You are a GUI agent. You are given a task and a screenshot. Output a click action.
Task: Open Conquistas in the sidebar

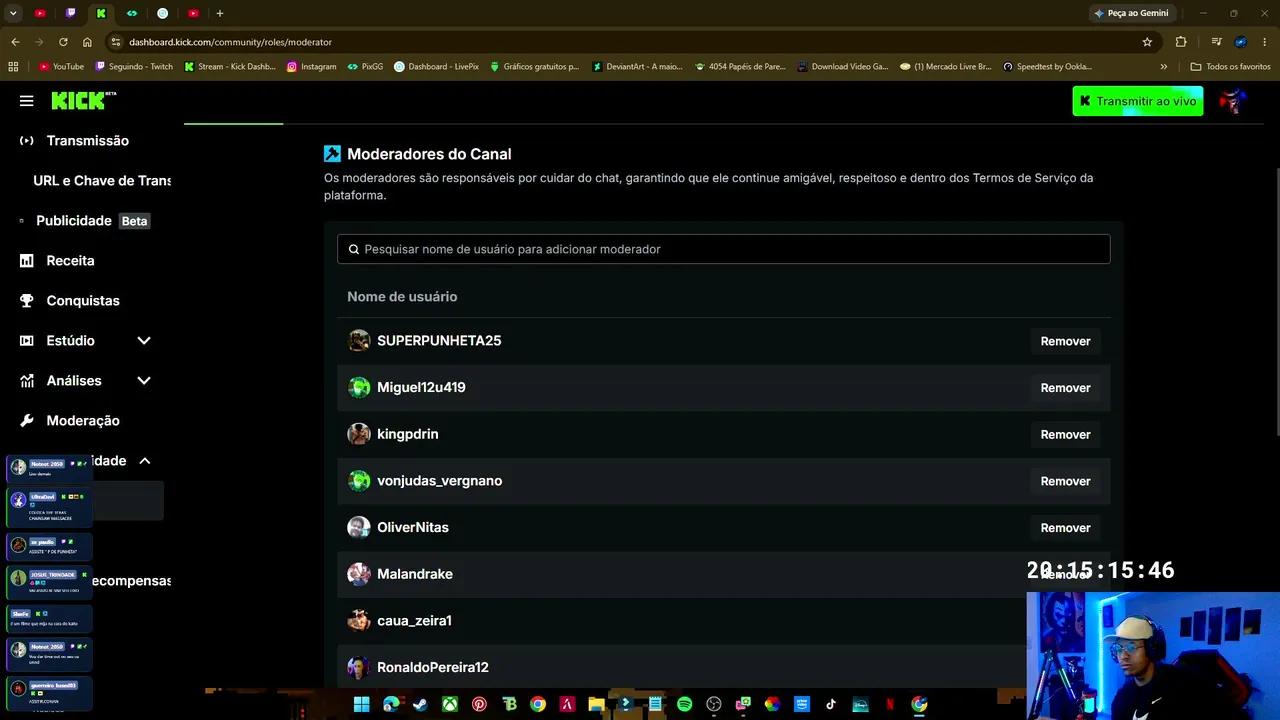coord(83,301)
